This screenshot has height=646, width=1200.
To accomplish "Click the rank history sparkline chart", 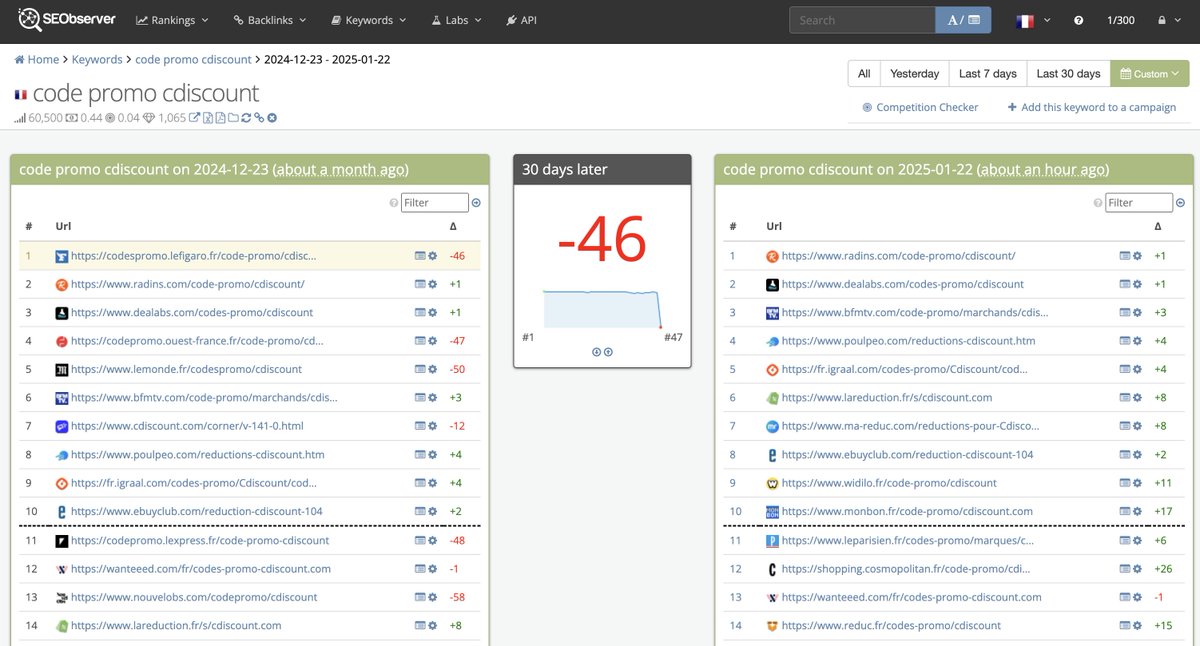I will point(601,309).
